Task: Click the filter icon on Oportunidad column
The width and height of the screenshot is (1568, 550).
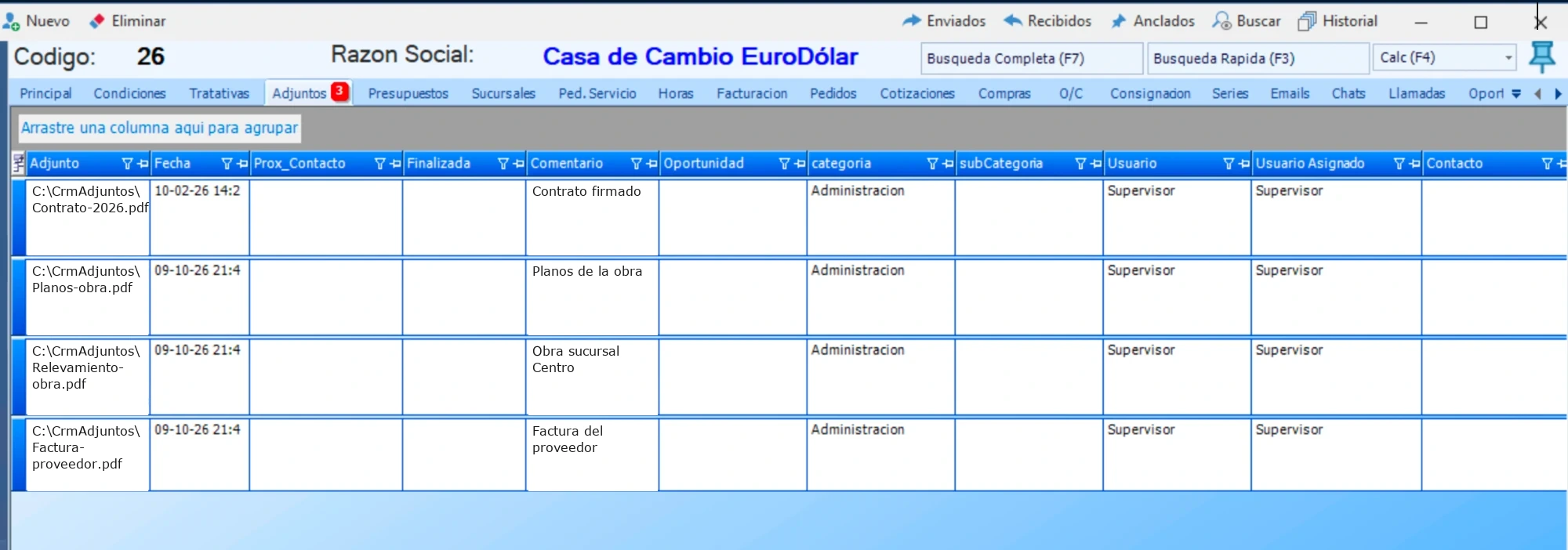Action: coord(784,164)
